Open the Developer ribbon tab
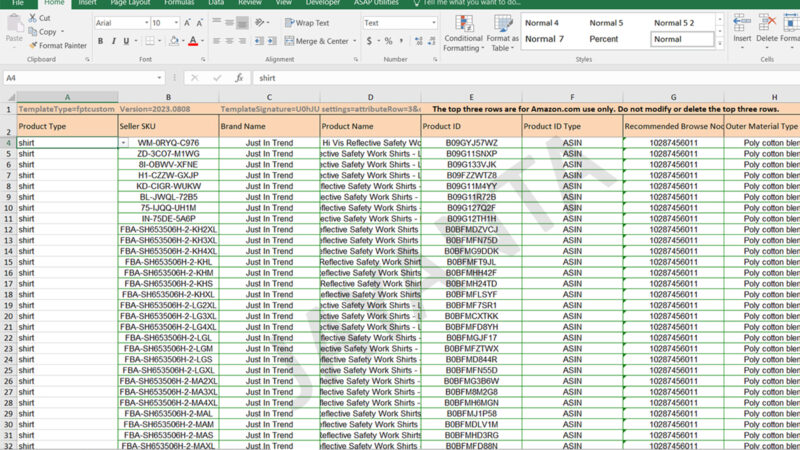Screen dimensions: 800x450 pyautogui.click(x=322, y=3)
